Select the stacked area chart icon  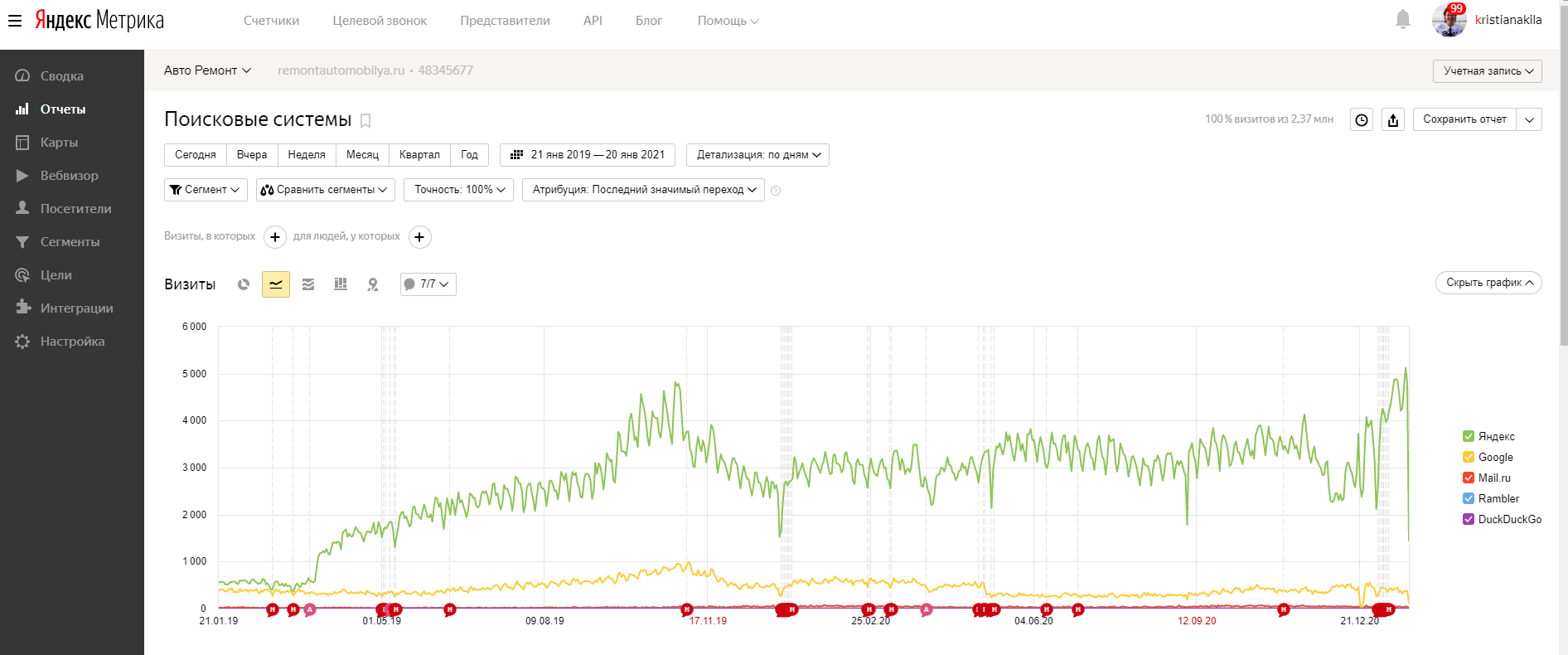pyautogui.click(x=308, y=284)
